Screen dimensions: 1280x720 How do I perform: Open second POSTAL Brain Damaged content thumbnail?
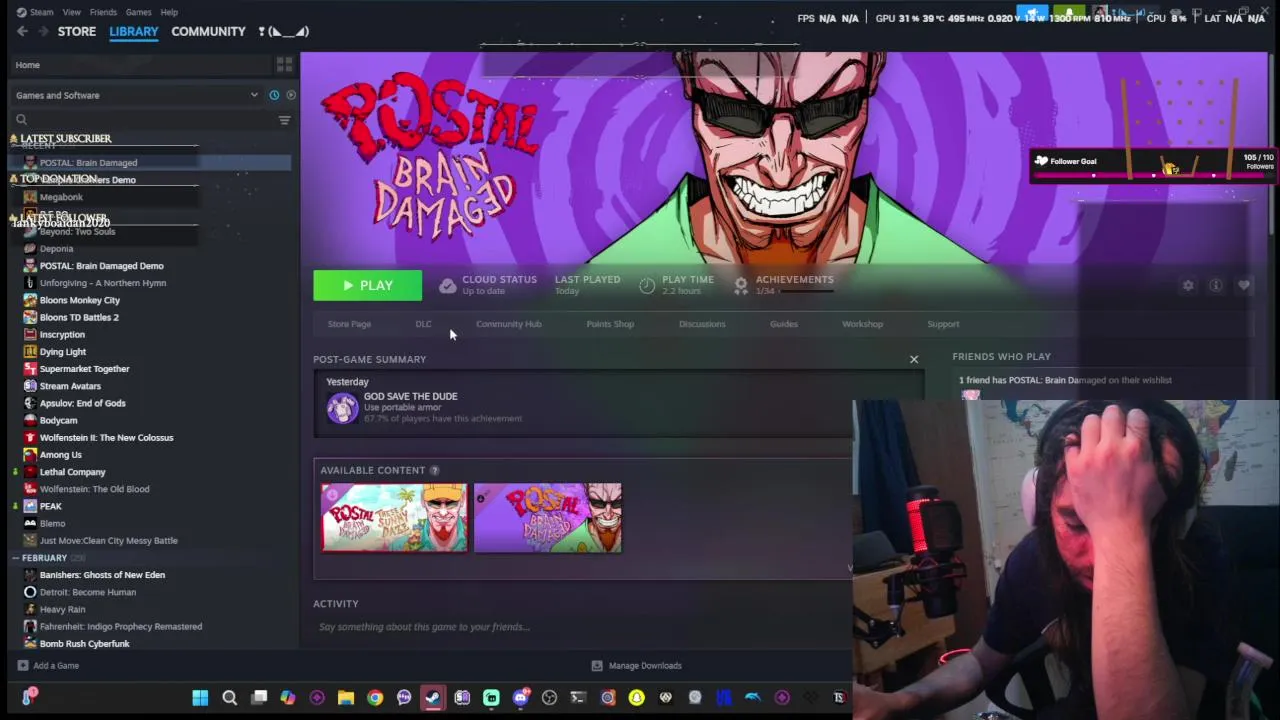coord(548,518)
